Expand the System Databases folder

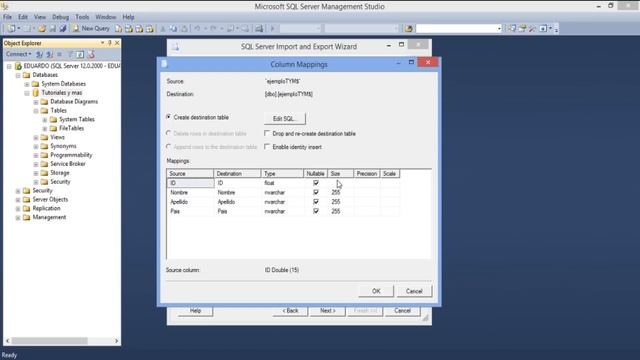point(27,84)
